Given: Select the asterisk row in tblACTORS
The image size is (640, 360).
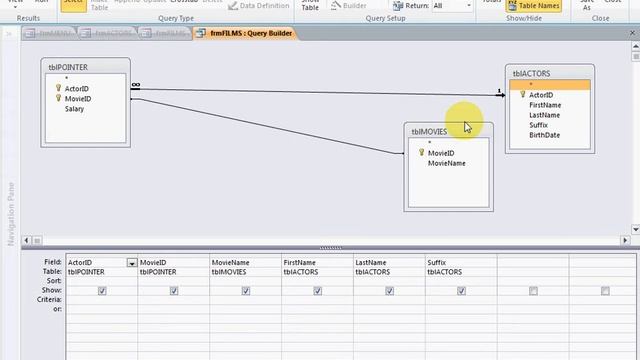Looking at the screenshot, I should [549, 84].
